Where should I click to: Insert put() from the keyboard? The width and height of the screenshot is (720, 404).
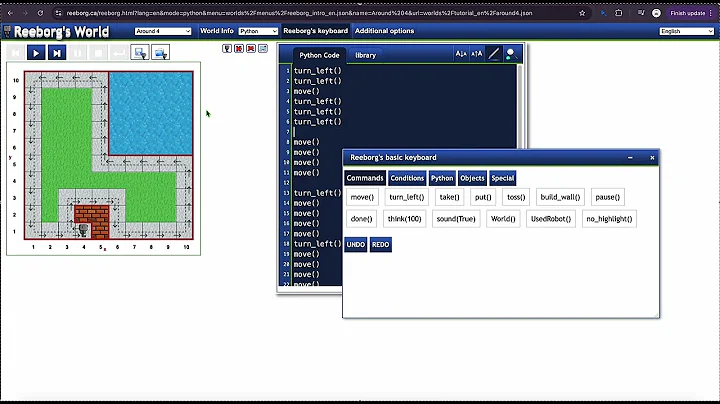pos(483,197)
